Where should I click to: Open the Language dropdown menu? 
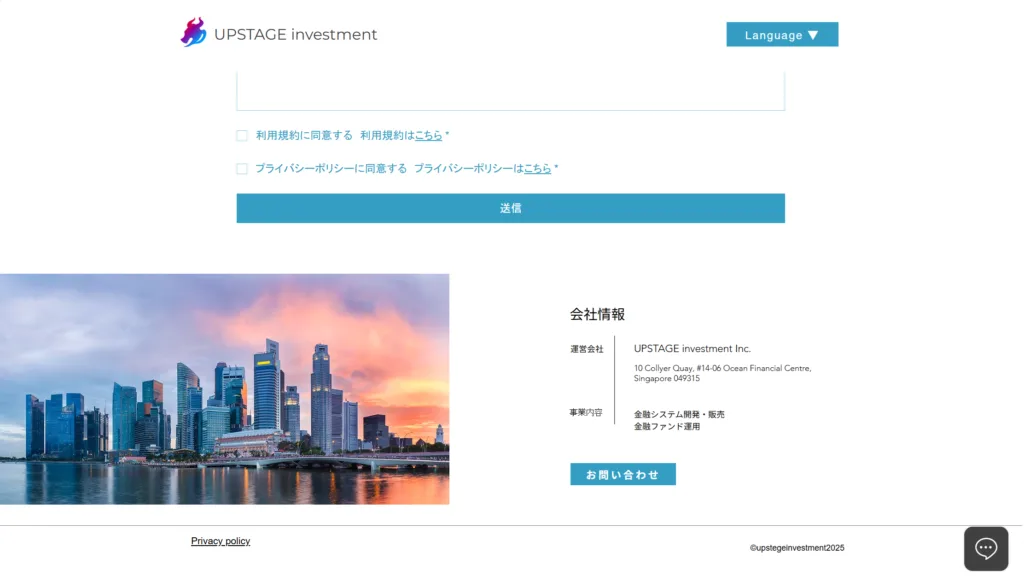pos(781,35)
